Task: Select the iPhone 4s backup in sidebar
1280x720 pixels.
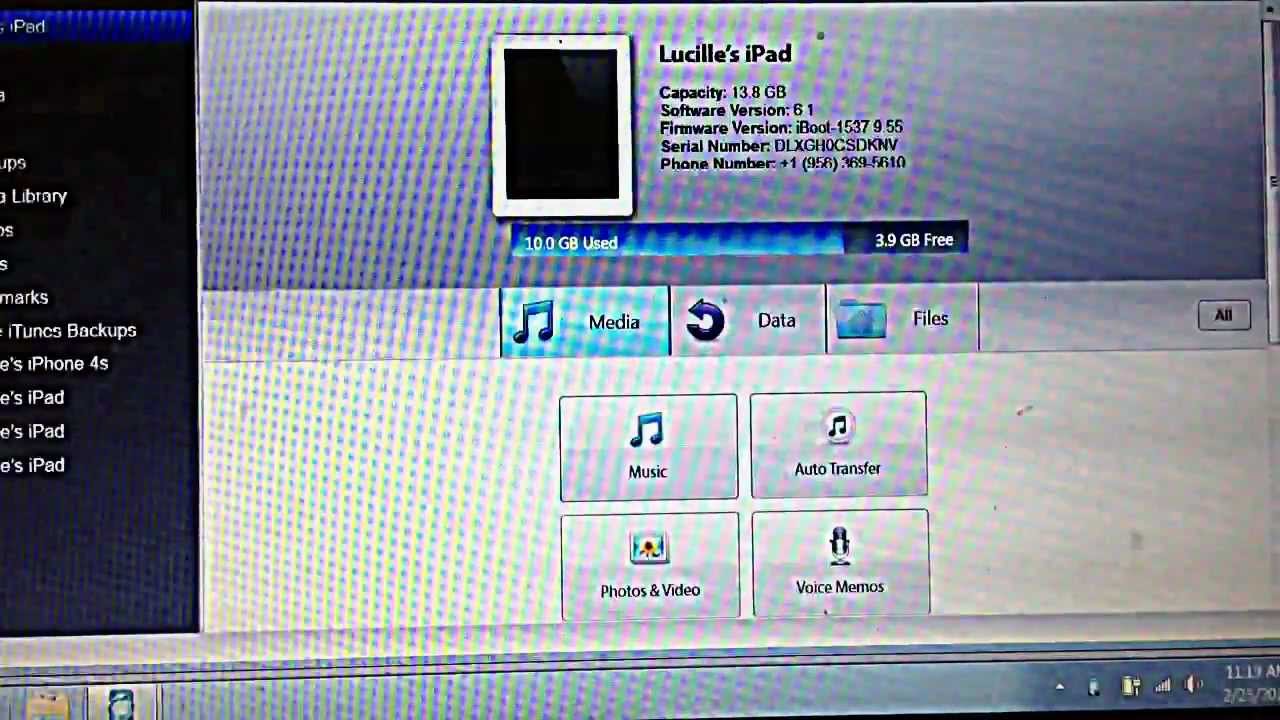Action: 54,363
